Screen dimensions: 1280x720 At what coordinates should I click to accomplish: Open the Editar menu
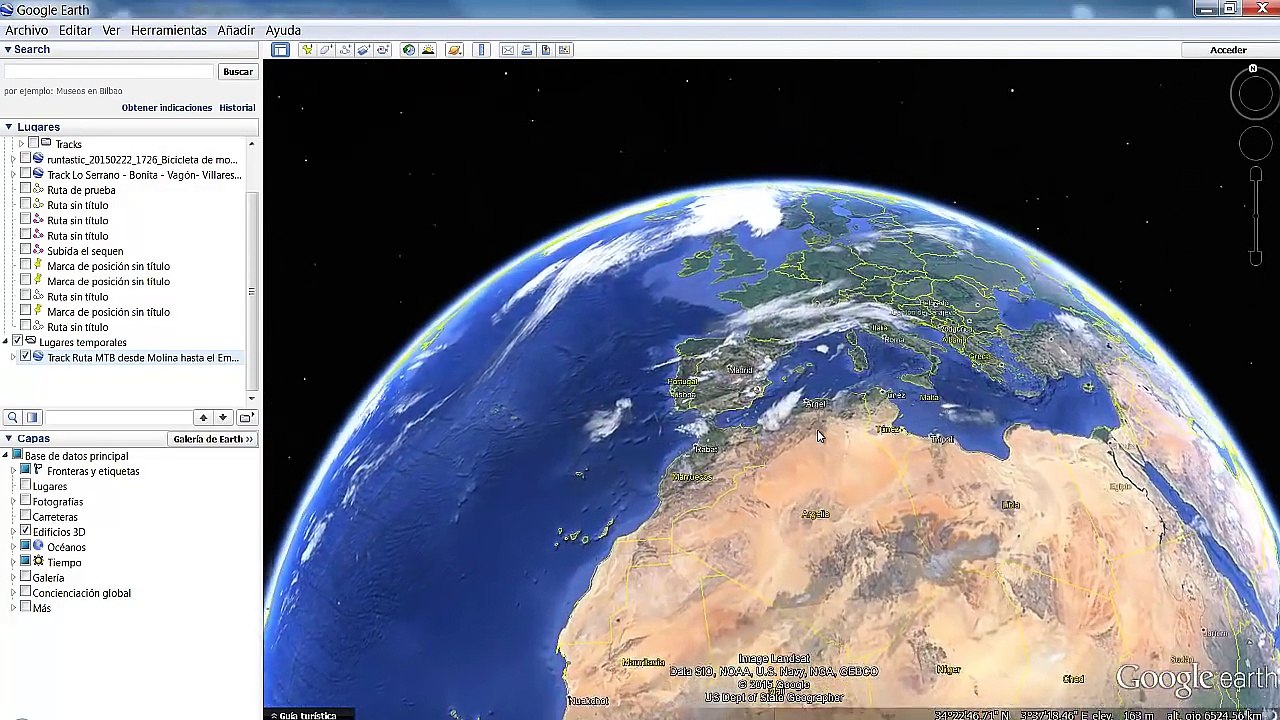click(75, 30)
